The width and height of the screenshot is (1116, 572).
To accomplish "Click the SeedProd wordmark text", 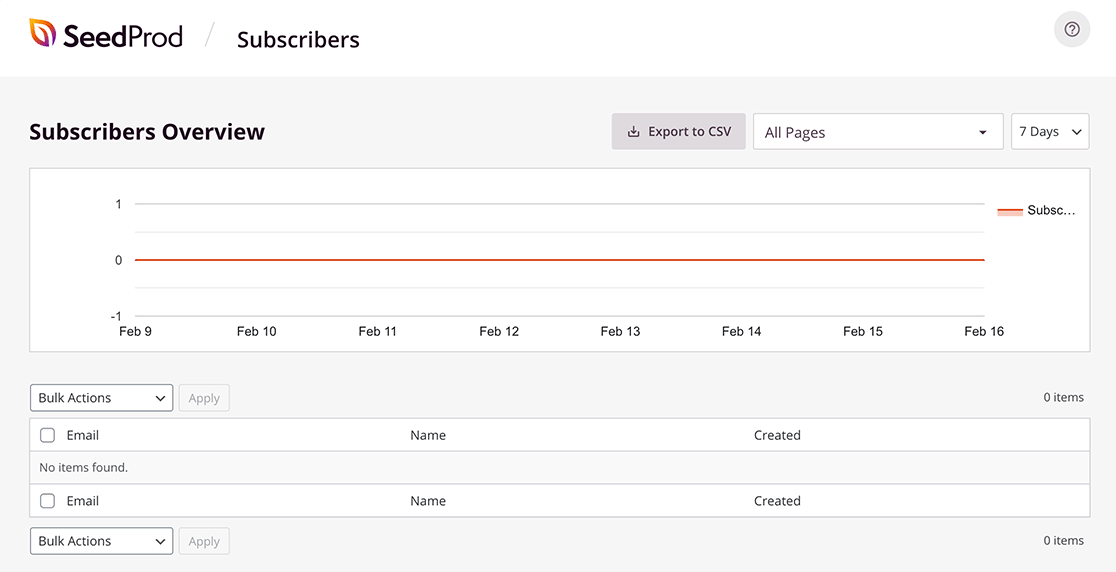I will coord(123,37).
